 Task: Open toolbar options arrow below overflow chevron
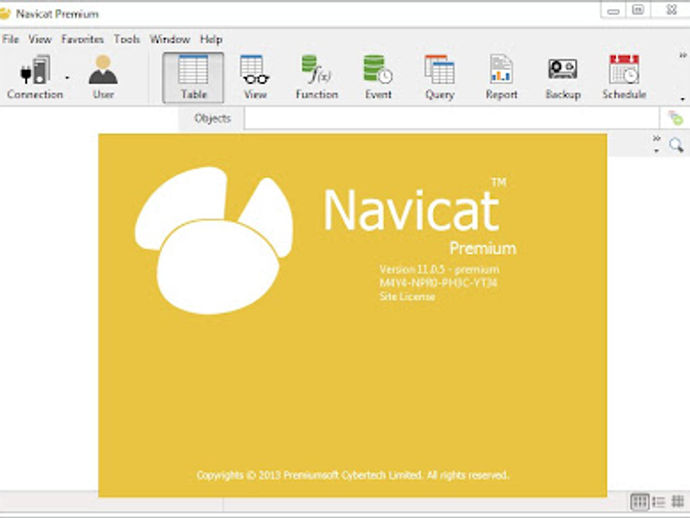683,99
